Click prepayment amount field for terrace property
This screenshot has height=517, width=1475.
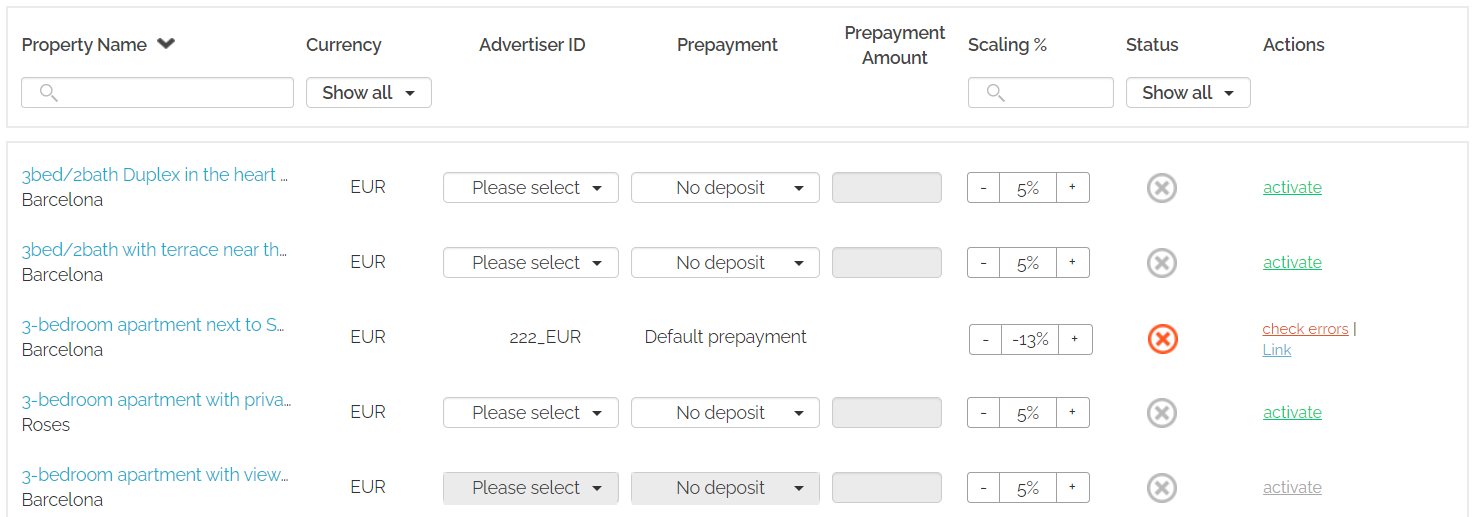point(886,263)
